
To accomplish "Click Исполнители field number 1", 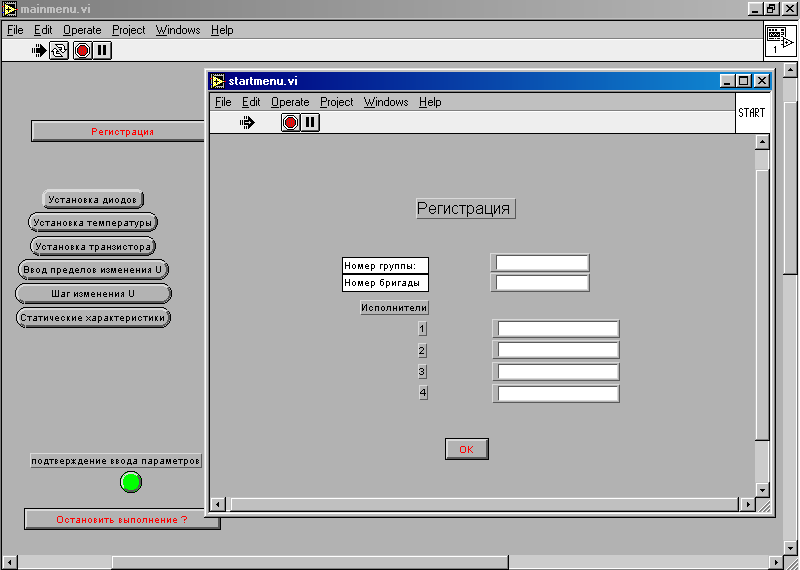I will [x=556, y=329].
